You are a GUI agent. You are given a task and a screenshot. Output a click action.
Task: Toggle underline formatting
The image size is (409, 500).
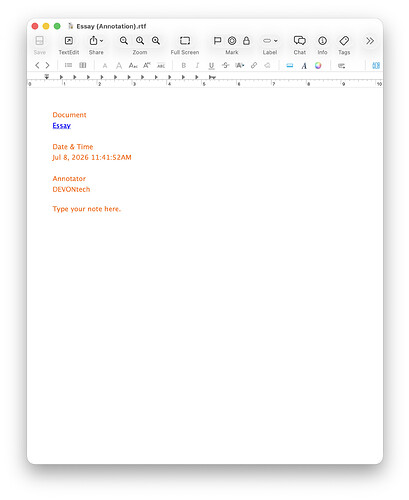211,66
